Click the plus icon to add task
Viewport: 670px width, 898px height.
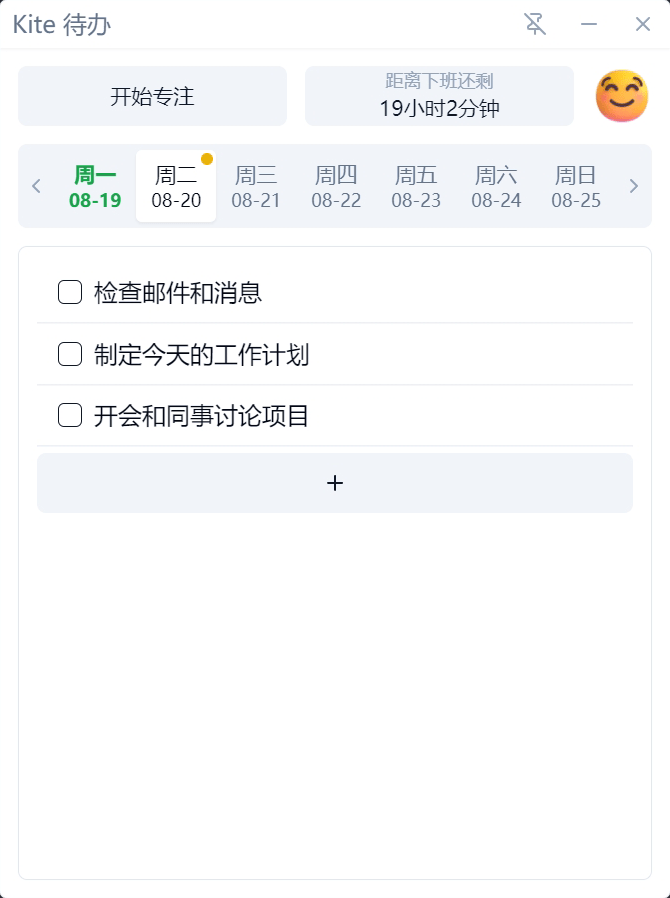(x=335, y=483)
